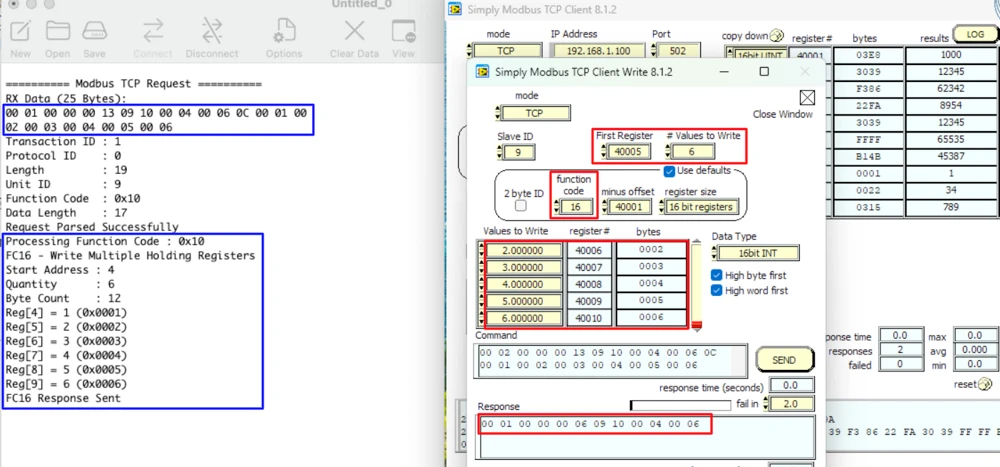Click the Disconnect toolbar icon
This screenshot has height=467, width=1000.
pos(212,31)
